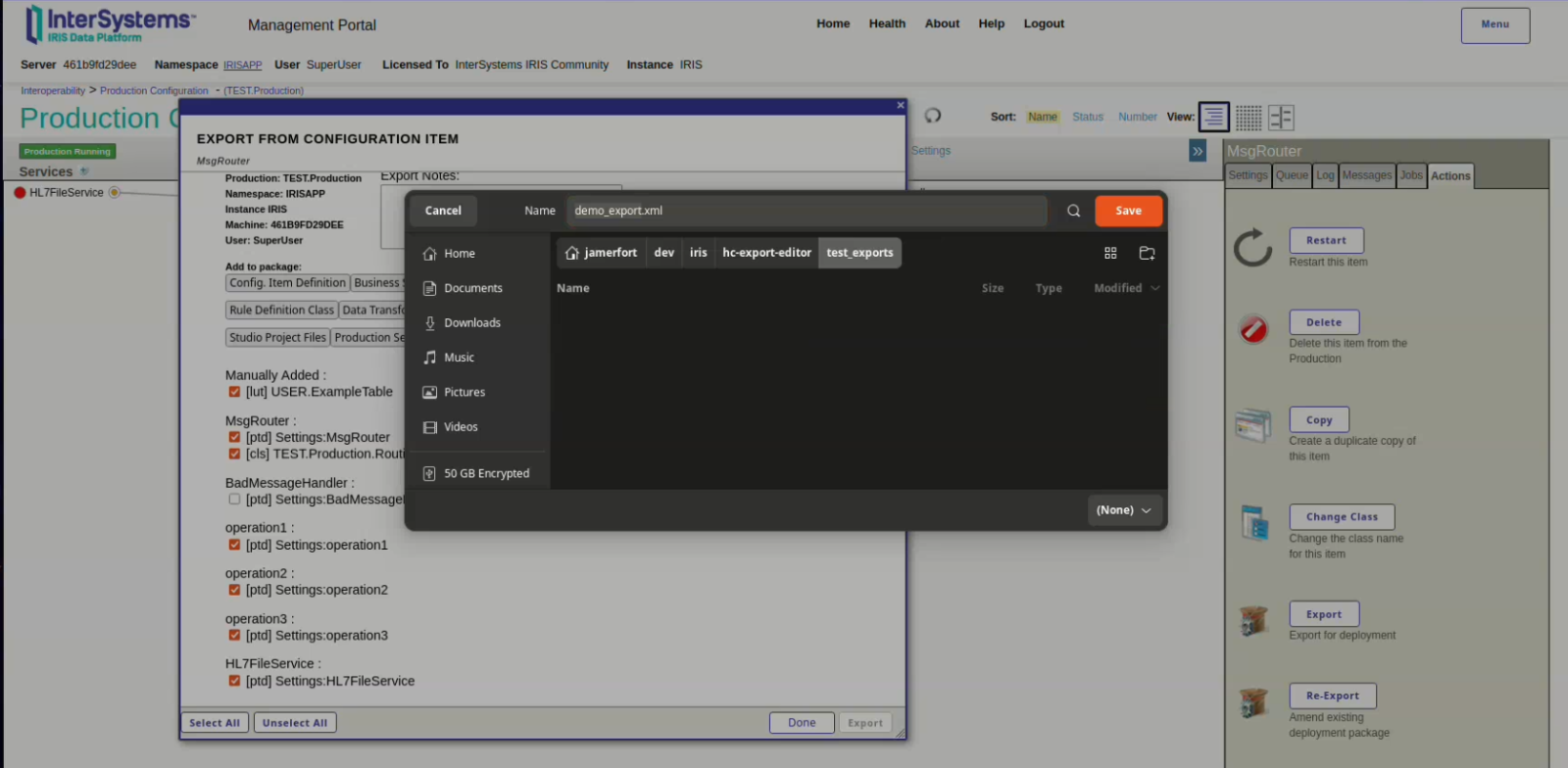Open the Health menu item
The image size is (1568, 768).
pyautogui.click(x=887, y=24)
